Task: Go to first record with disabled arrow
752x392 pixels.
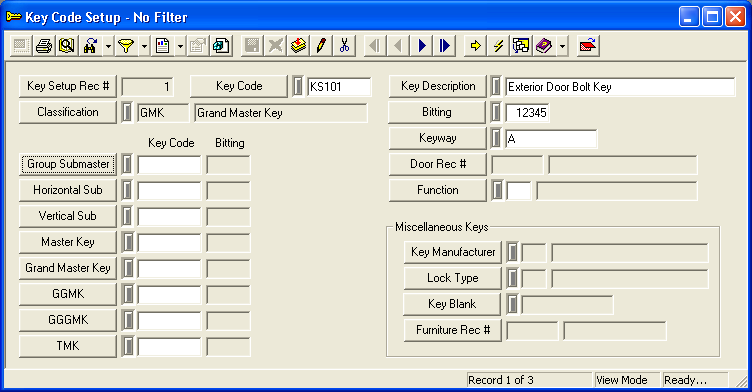Action: click(375, 46)
